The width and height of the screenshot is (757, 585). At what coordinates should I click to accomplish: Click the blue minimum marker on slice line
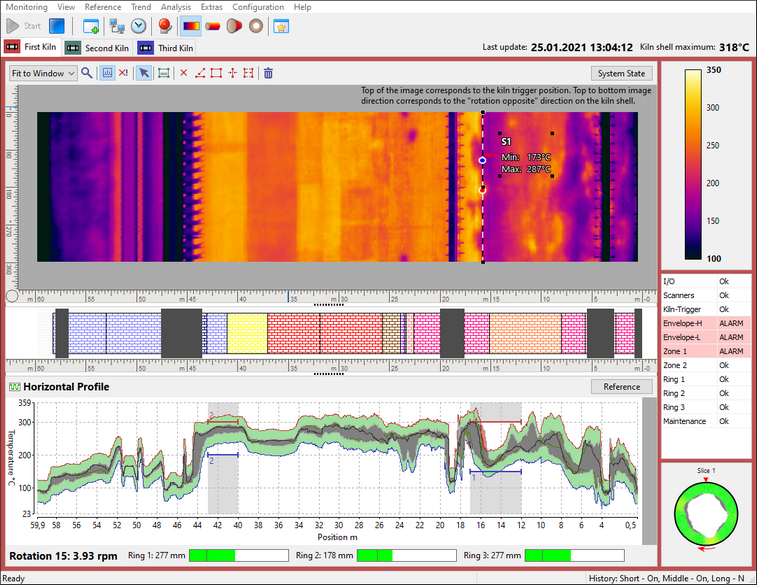point(482,160)
